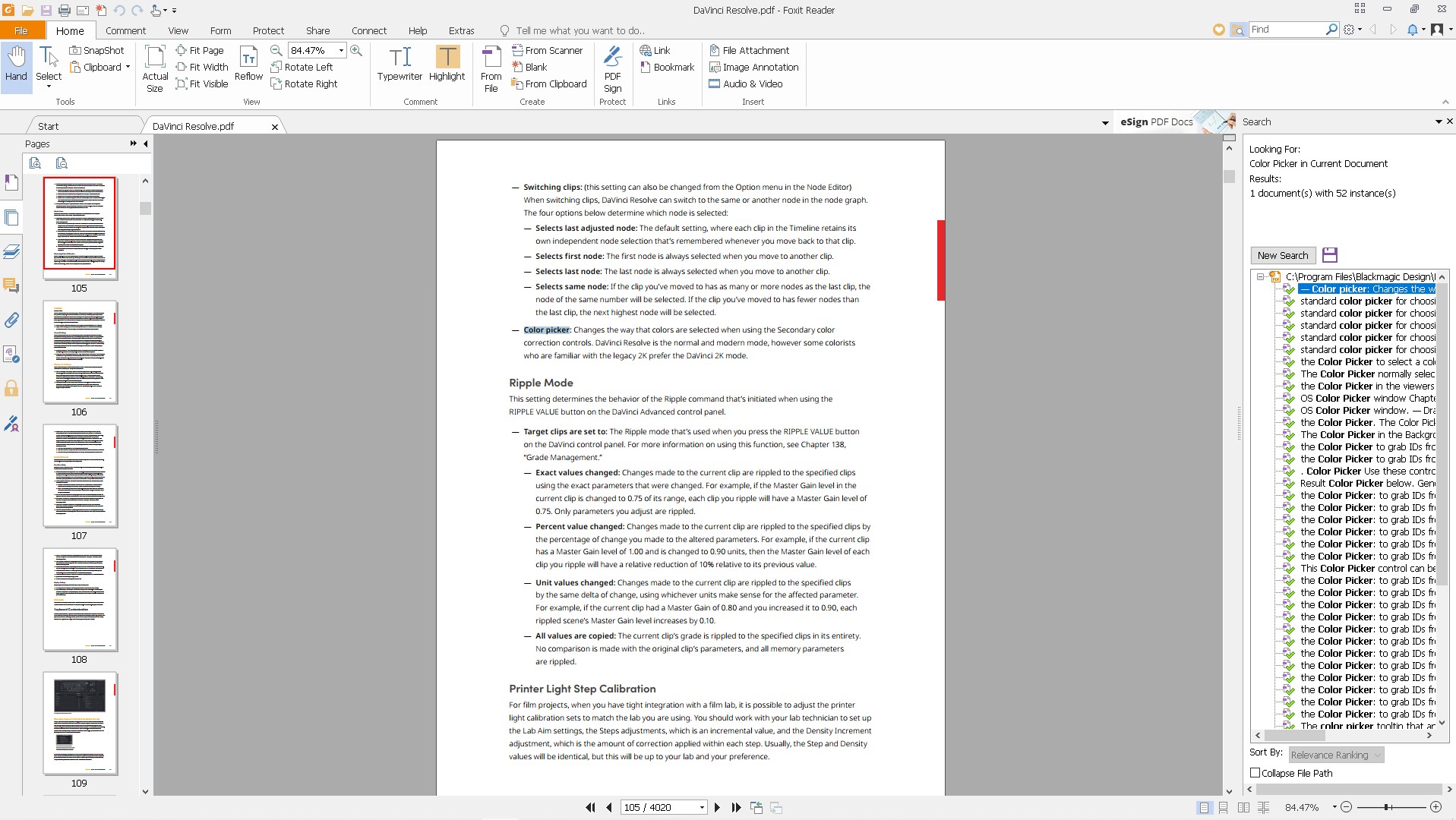Screen dimensions: 1456x820
Task: Collapse the search results file tree node
Action: [x=1260, y=277]
